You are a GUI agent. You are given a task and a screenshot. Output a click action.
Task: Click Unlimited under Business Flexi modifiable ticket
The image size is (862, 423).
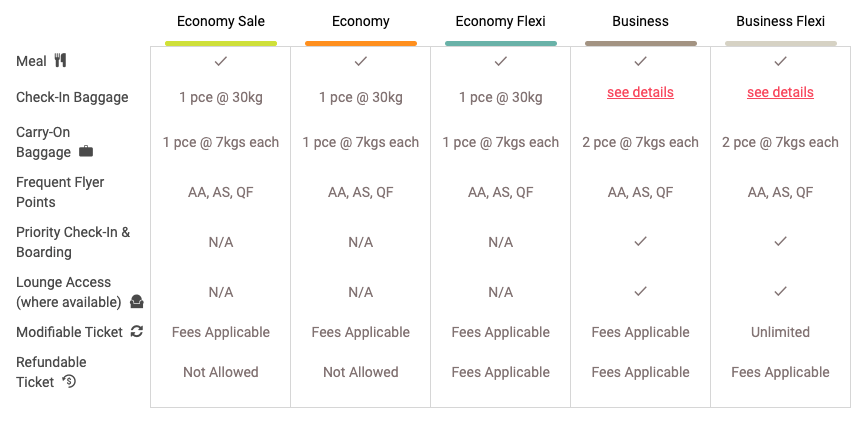coord(781,332)
